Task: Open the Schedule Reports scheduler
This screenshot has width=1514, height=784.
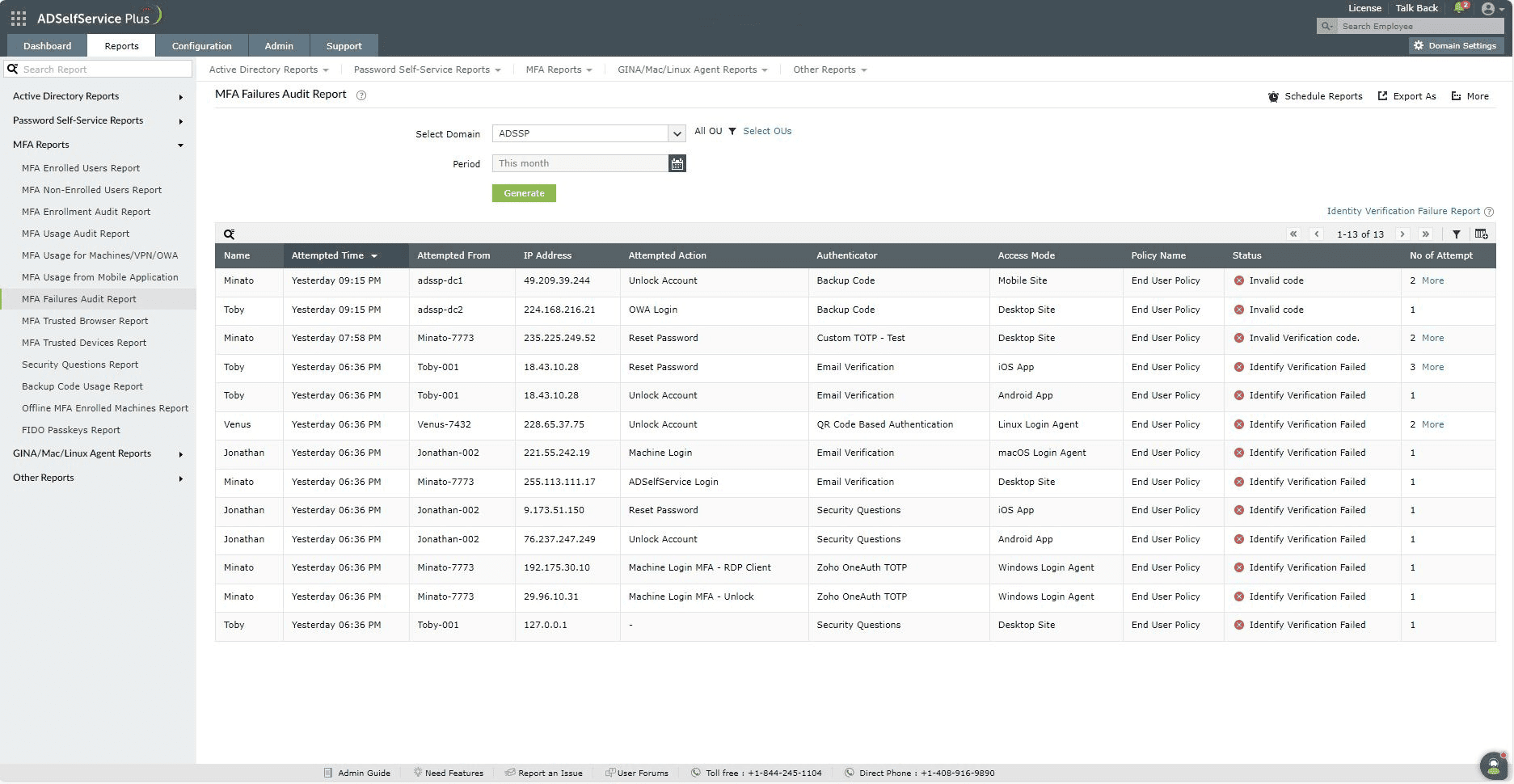Action: [1315, 95]
